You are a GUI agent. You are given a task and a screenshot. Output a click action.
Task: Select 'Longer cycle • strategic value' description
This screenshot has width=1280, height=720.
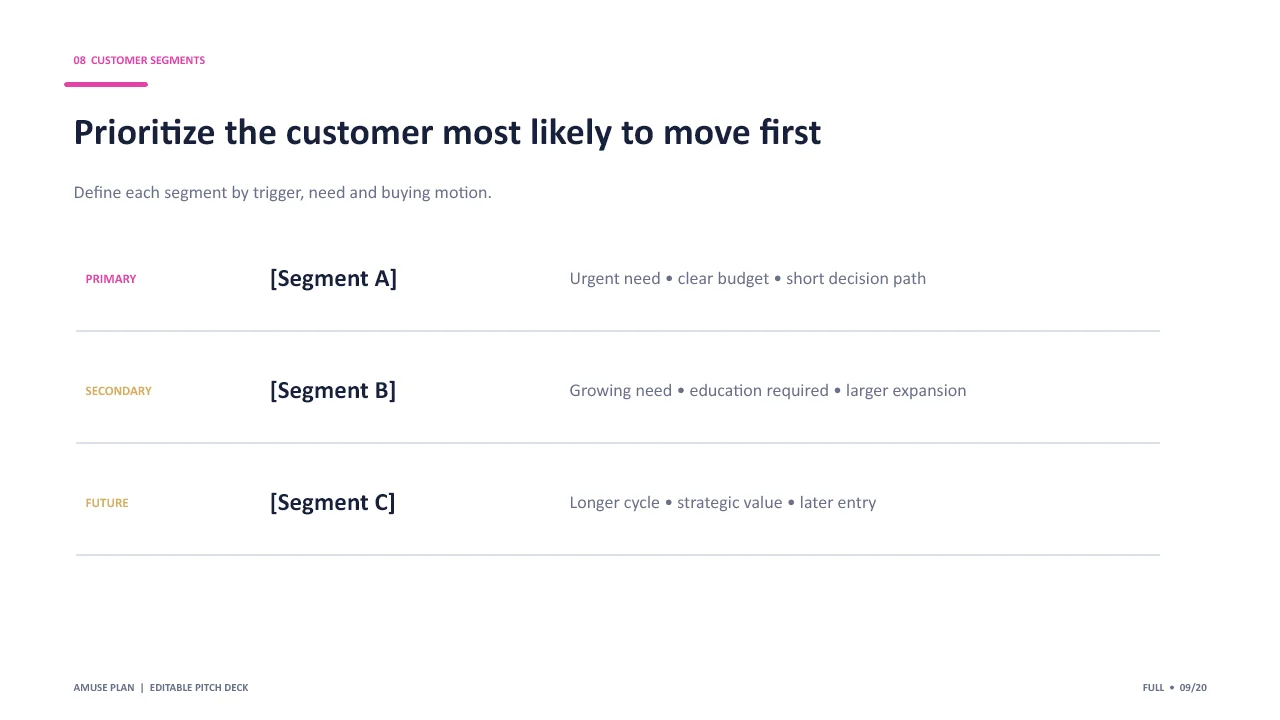[x=723, y=503]
